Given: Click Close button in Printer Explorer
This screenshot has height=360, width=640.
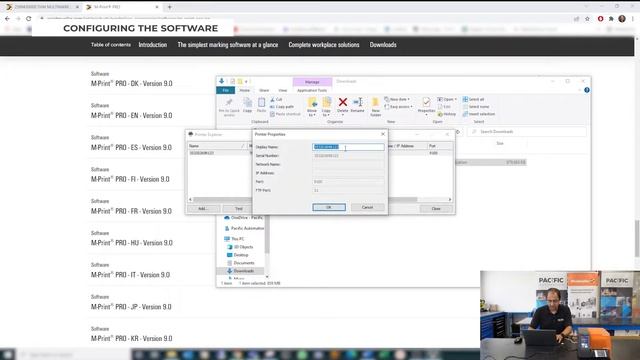Looking at the screenshot, I should [436, 209].
